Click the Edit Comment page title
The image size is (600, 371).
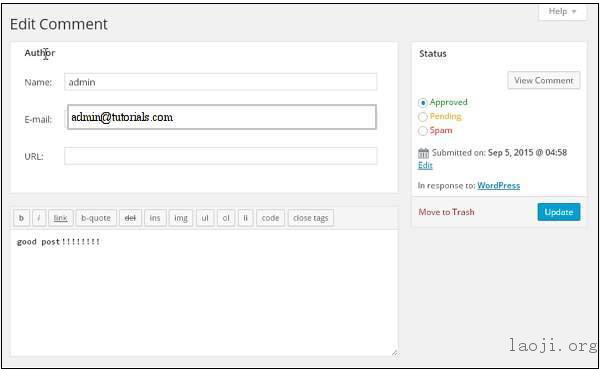coord(59,24)
